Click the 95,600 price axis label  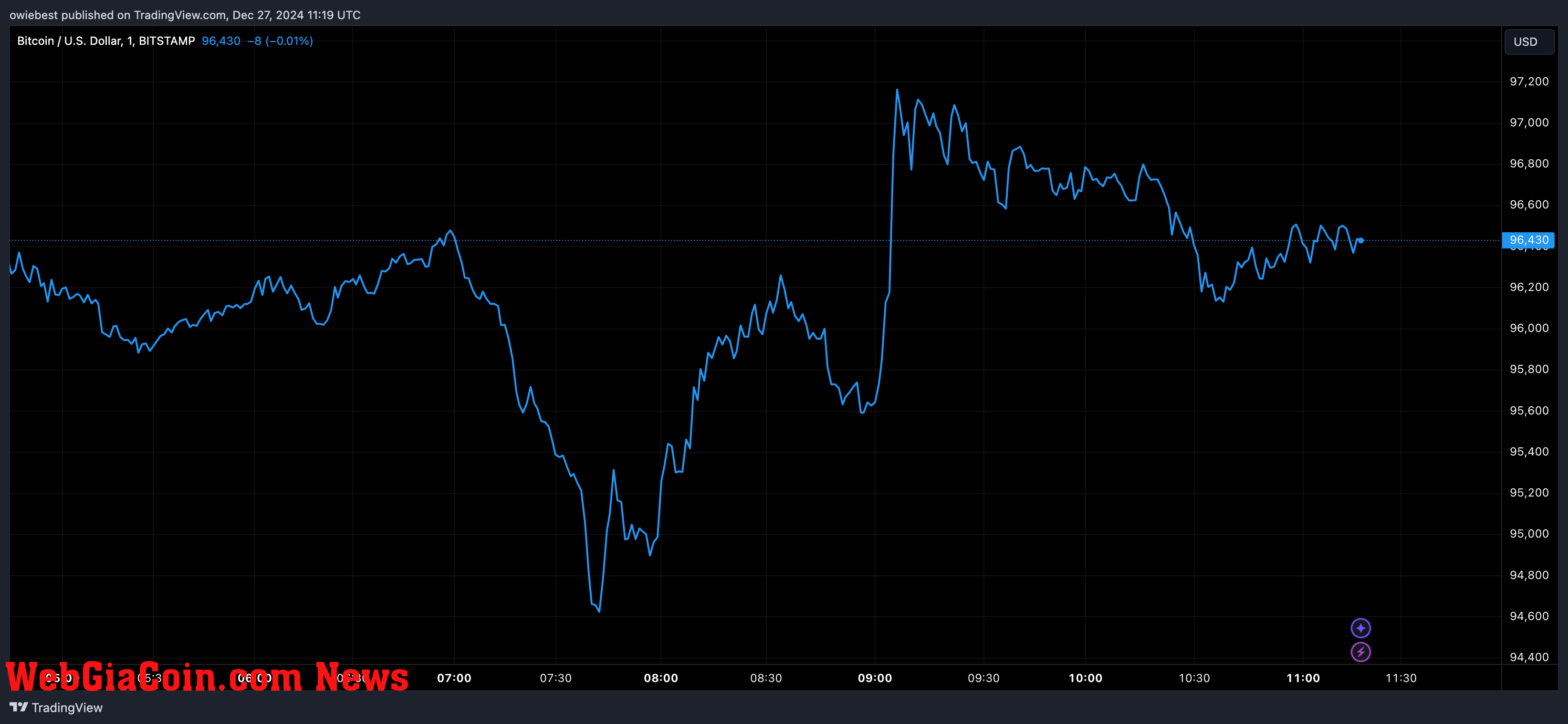pos(1529,411)
